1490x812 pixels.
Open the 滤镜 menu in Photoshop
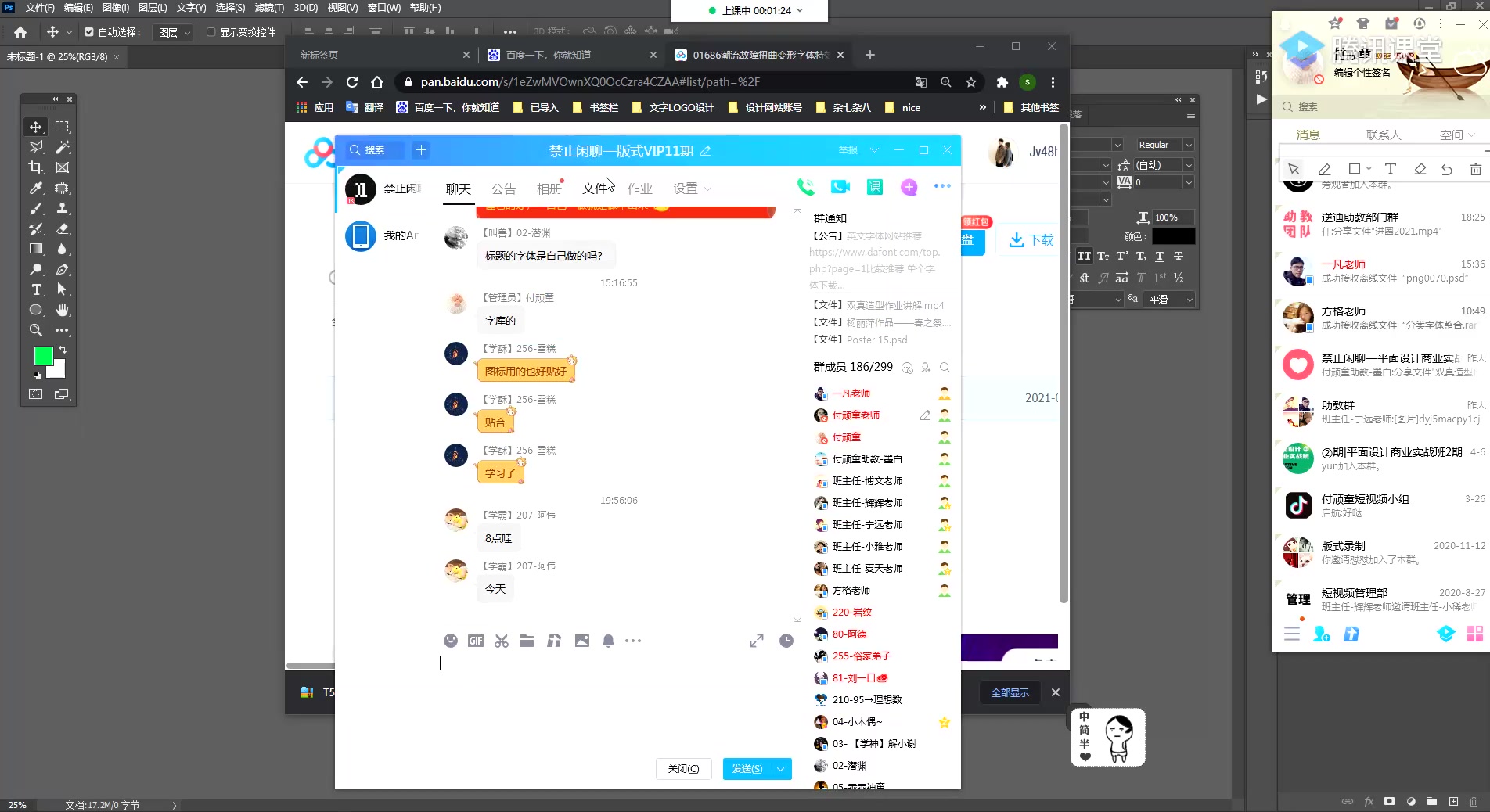pyautogui.click(x=269, y=8)
